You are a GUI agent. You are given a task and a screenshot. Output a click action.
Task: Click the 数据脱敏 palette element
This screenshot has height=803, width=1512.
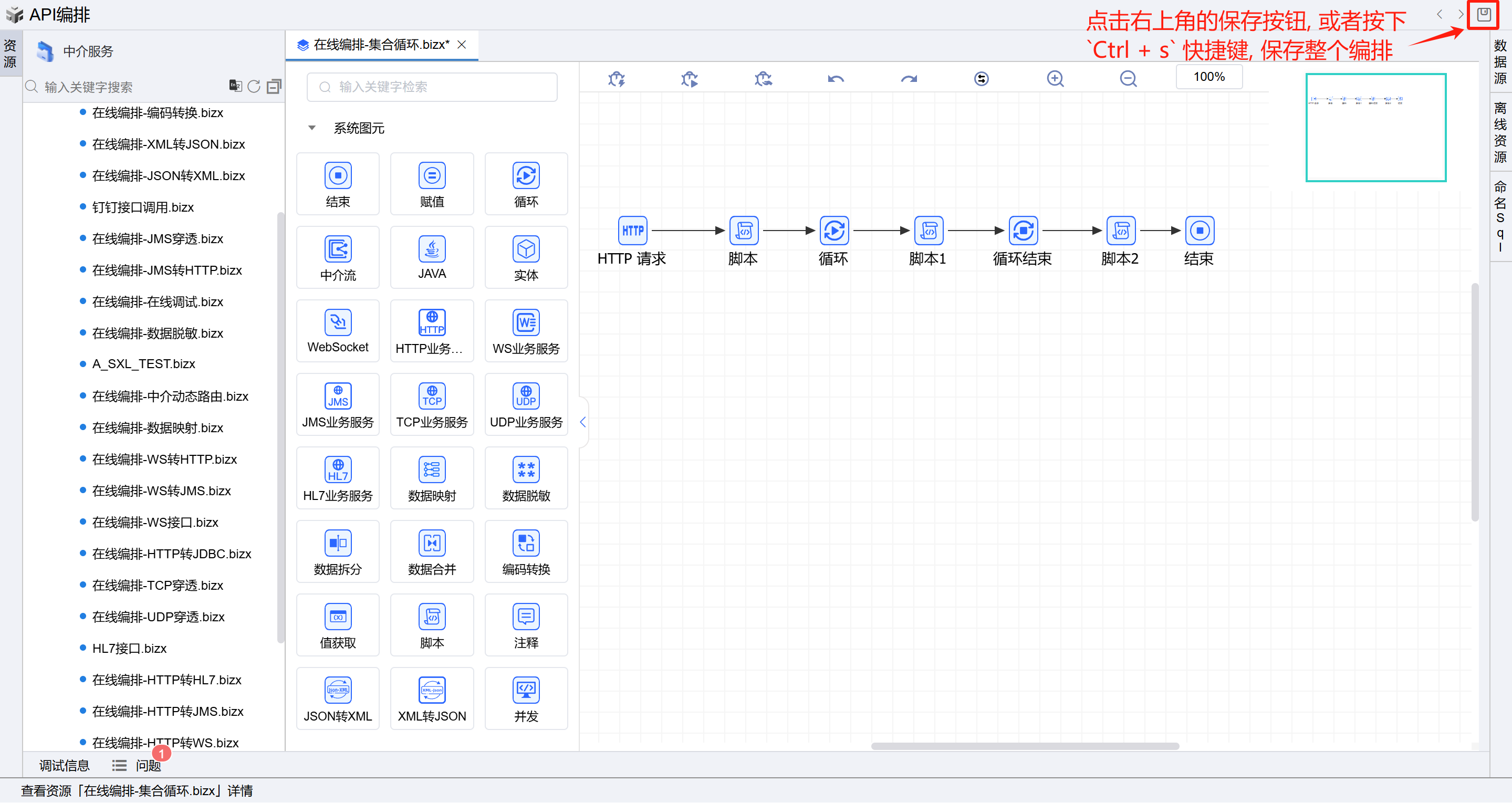tap(526, 478)
